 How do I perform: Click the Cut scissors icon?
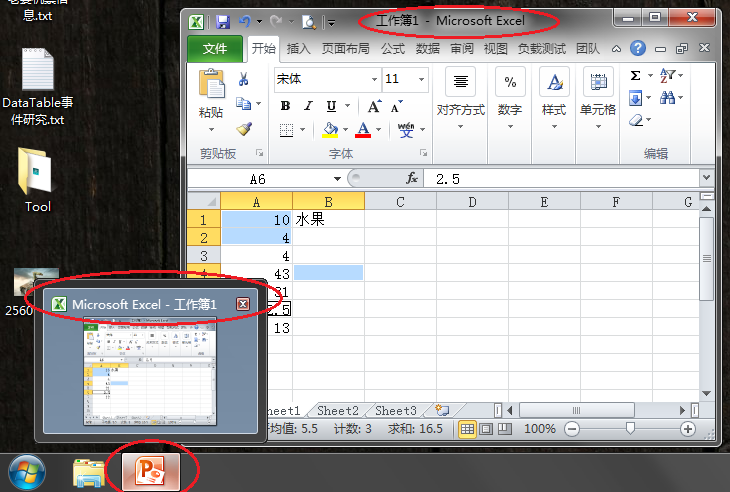tap(243, 79)
